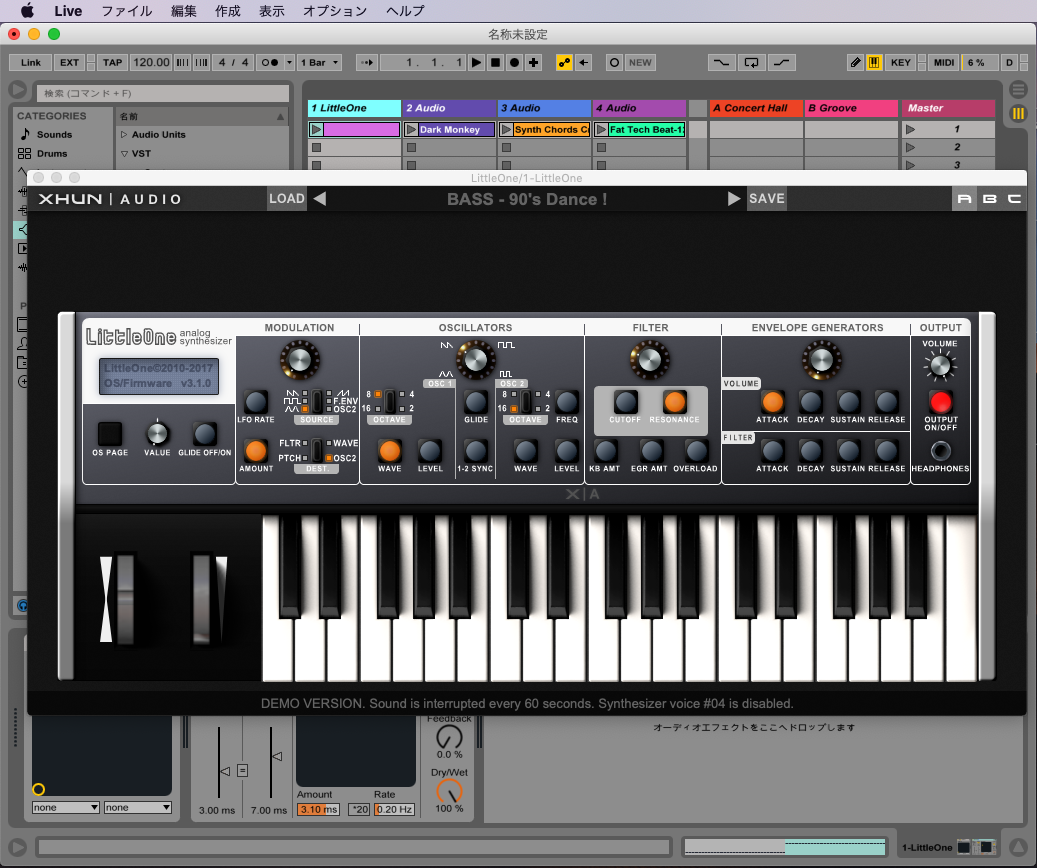Click the filter CUTOFF knob
This screenshot has height=868, width=1037.
coord(625,402)
